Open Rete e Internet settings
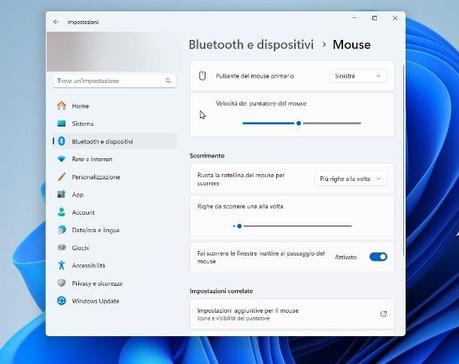Image resolution: width=459 pixels, height=364 pixels. click(114, 159)
